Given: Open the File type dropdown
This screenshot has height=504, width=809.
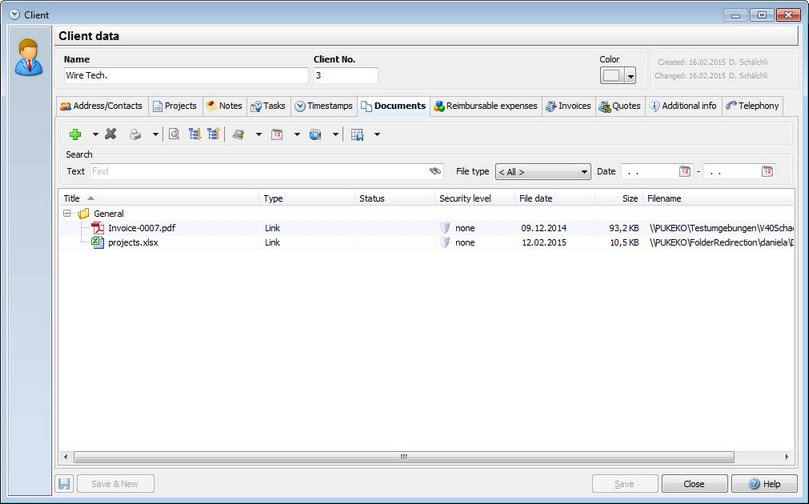Looking at the screenshot, I should [x=543, y=172].
